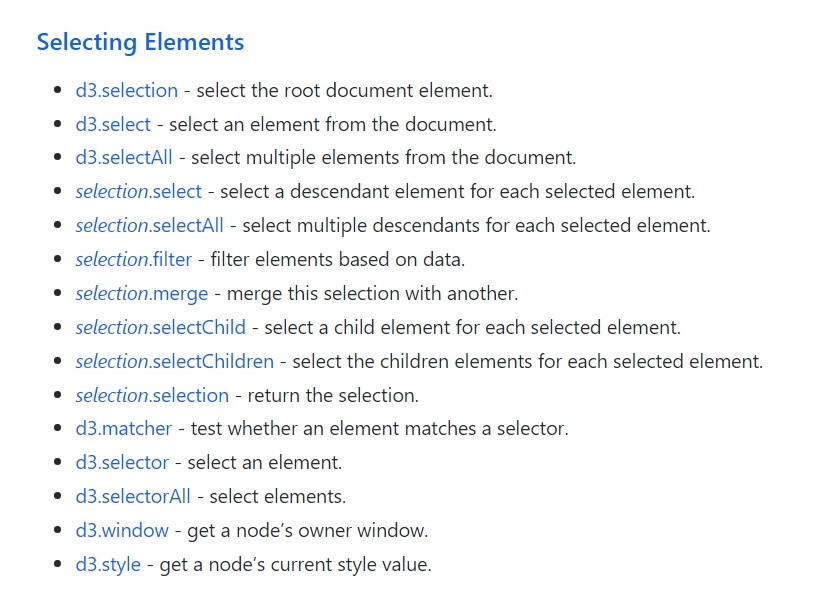Open the selection.merge link

141,293
